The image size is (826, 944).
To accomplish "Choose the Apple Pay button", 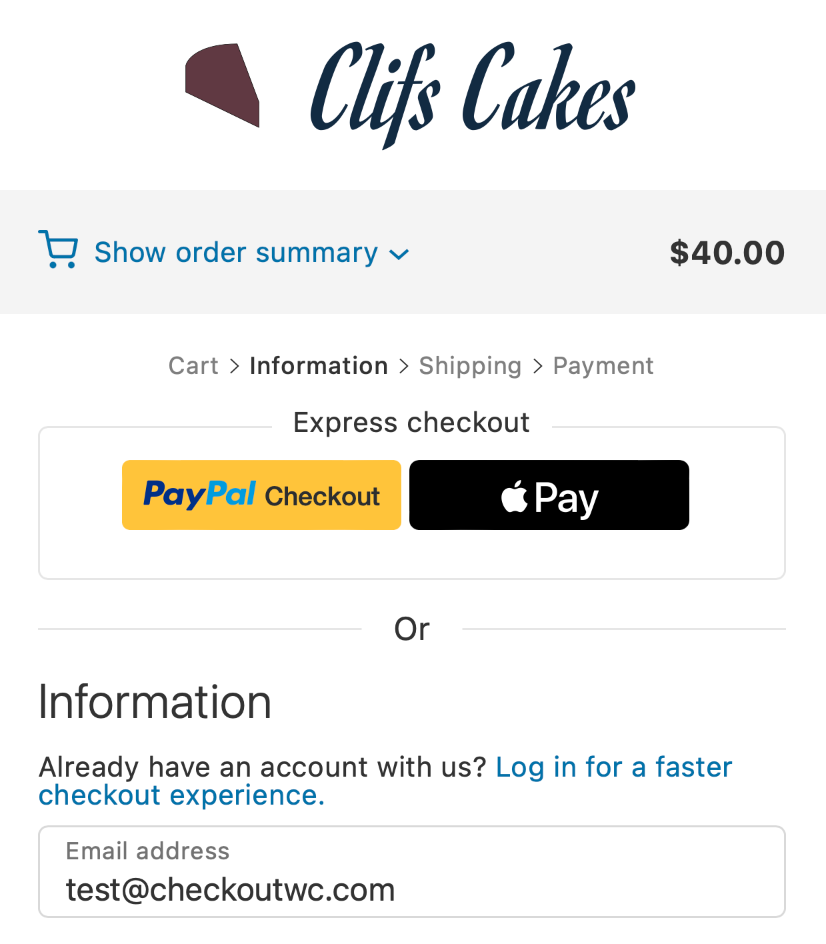I will pos(549,495).
